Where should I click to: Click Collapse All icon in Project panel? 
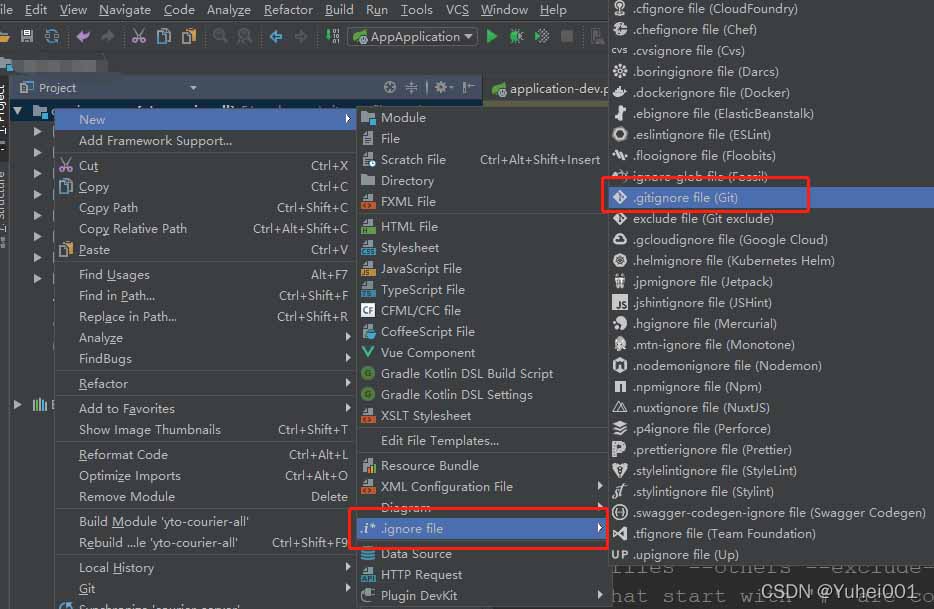(x=412, y=88)
